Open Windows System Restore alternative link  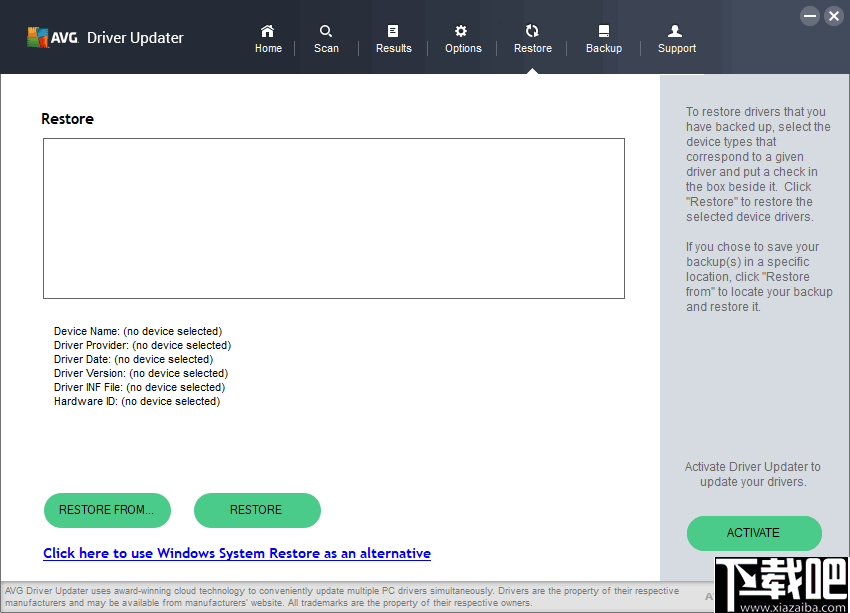point(237,553)
